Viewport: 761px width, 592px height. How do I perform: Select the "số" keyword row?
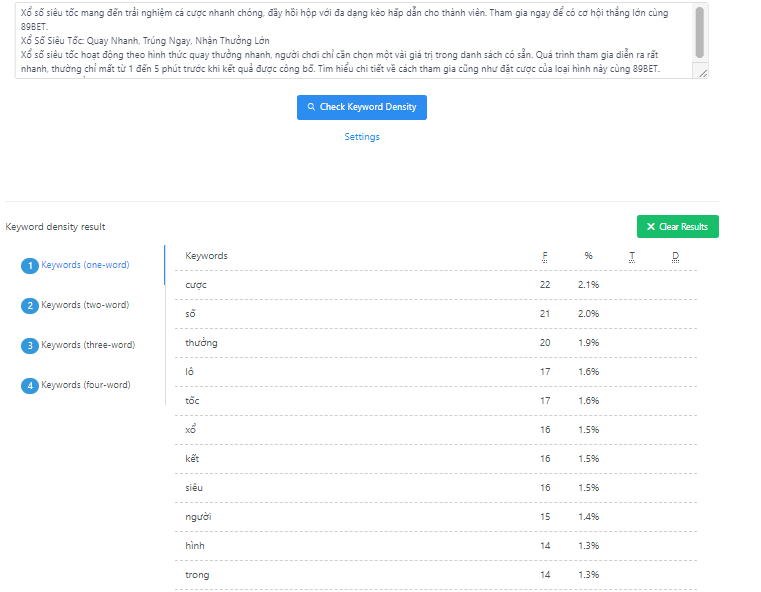[430, 314]
